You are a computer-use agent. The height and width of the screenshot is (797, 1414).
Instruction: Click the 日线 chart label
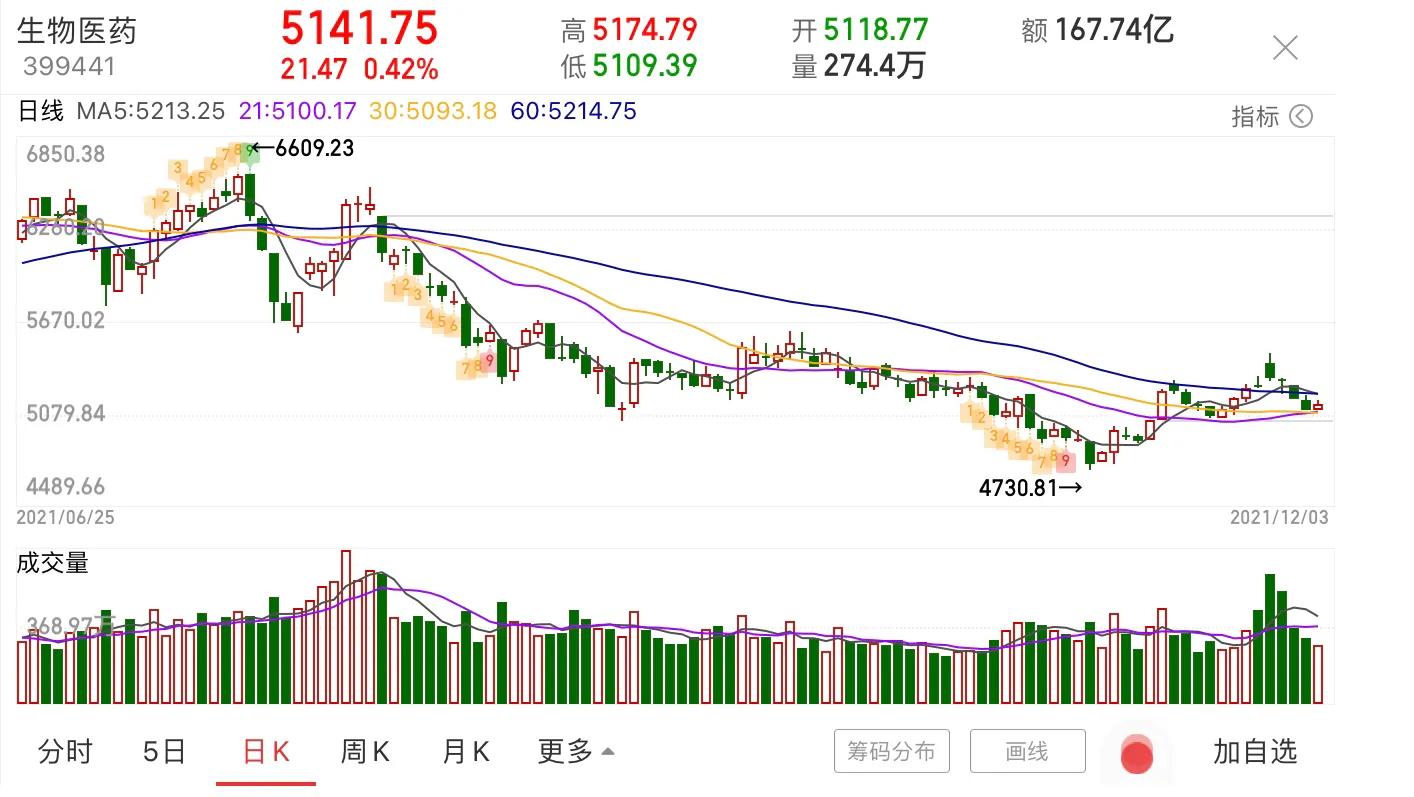(x=41, y=111)
